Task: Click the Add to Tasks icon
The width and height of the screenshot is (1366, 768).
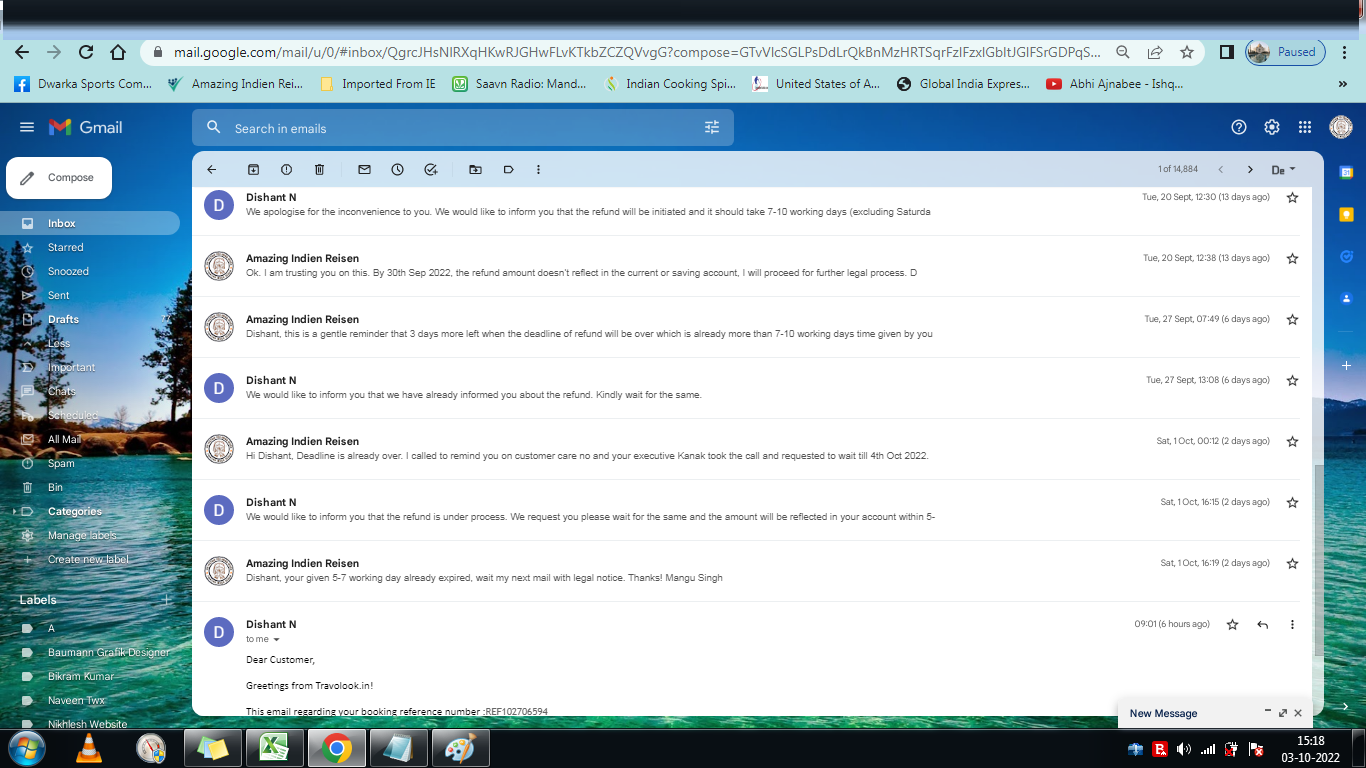Action: (430, 170)
